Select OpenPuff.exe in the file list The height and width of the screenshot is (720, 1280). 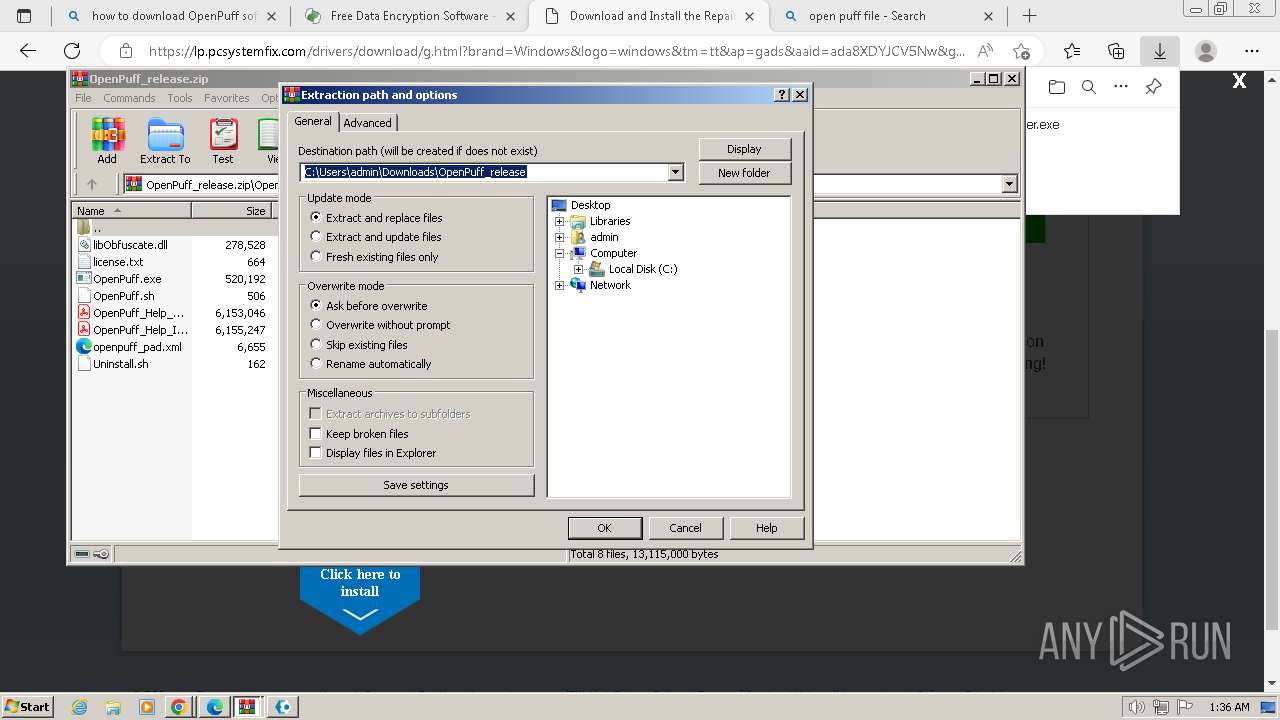point(127,279)
